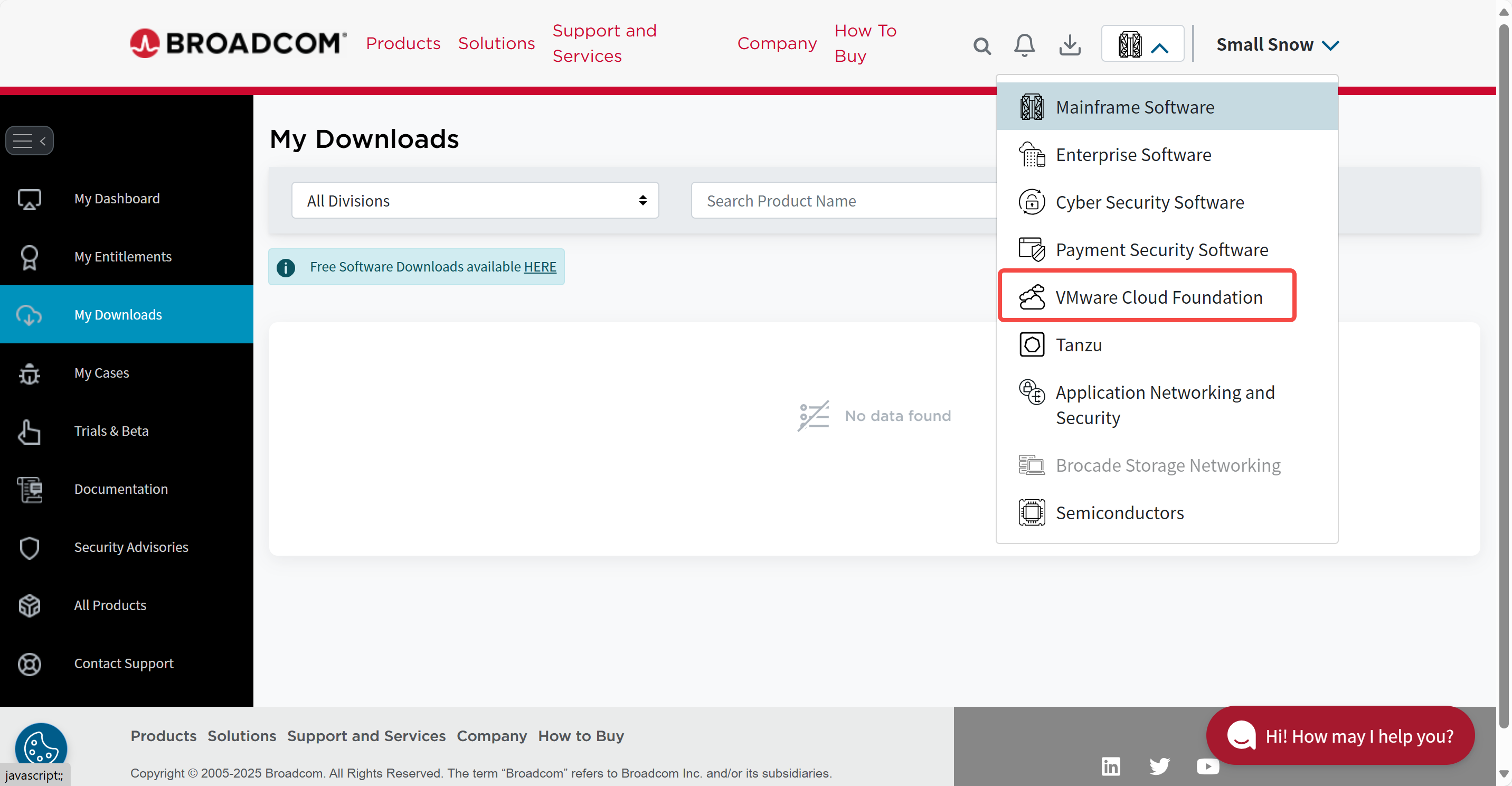Click the Mainframe Software server icon
1512x786 pixels.
1031,107
